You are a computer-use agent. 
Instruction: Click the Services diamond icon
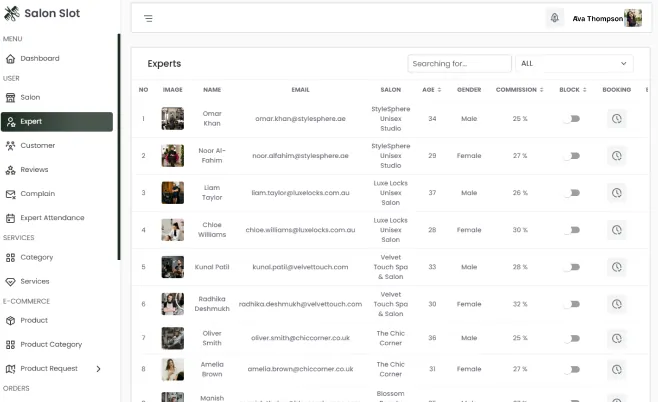(10, 282)
